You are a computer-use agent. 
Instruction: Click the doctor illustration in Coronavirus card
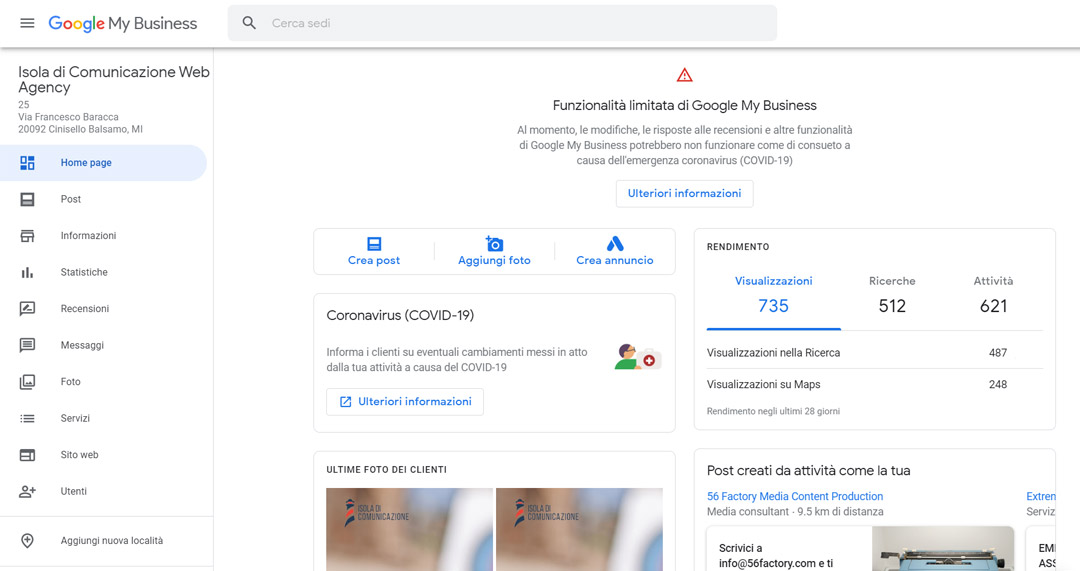click(638, 357)
